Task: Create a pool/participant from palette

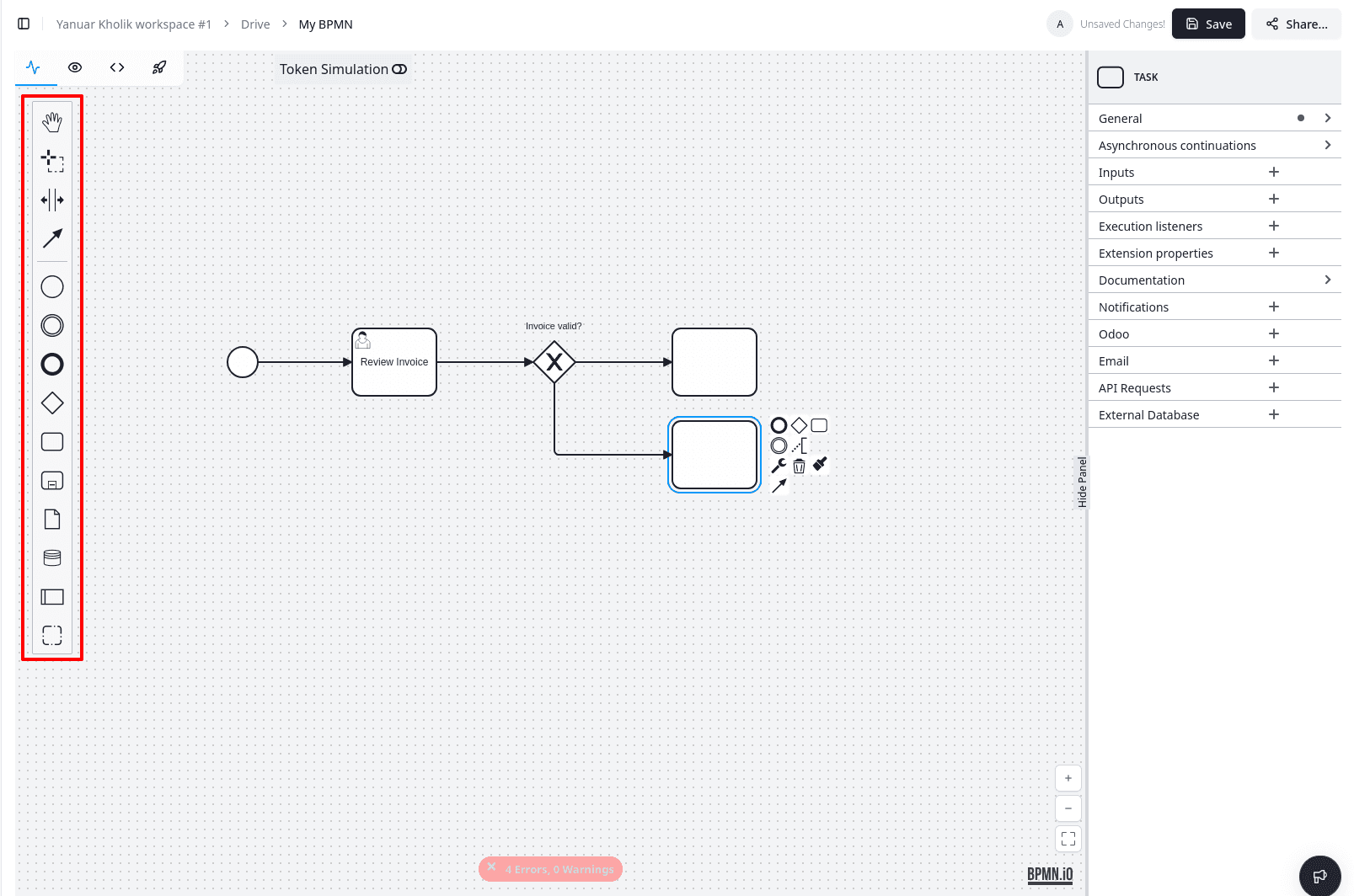Action: point(52,597)
